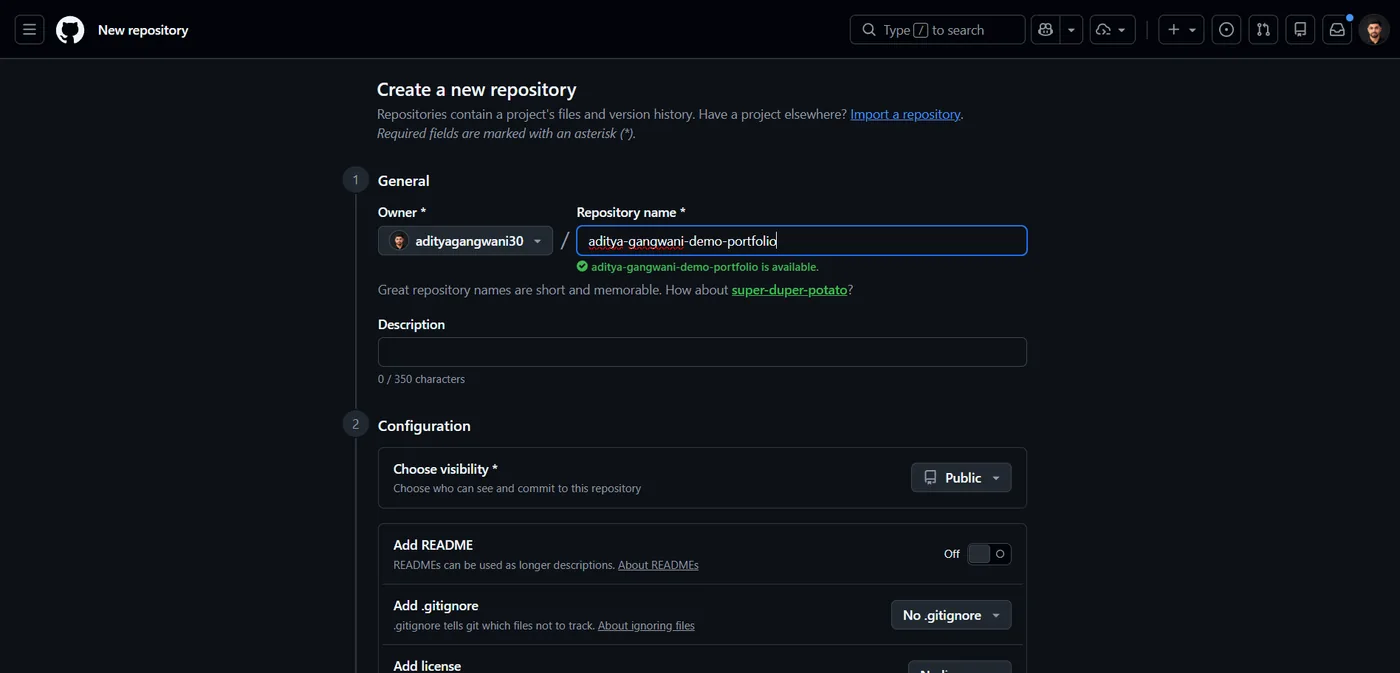
Task: Go to GitHub home via Octocat logo
Action: click(x=70, y=30)
